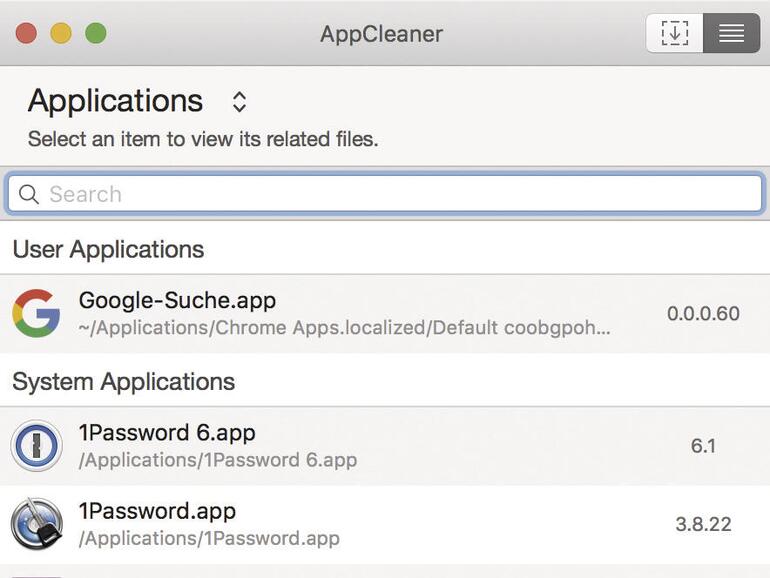Click the System Applications section header
This screenshot has height=578, width=770.
pyautogui.click(x=124, y=381)
